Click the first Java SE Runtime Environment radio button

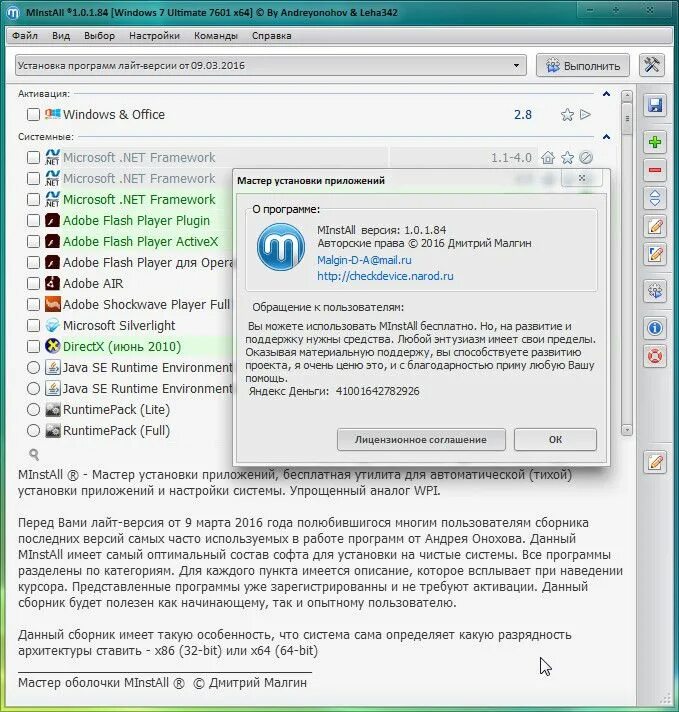click(x=33, y=367)
